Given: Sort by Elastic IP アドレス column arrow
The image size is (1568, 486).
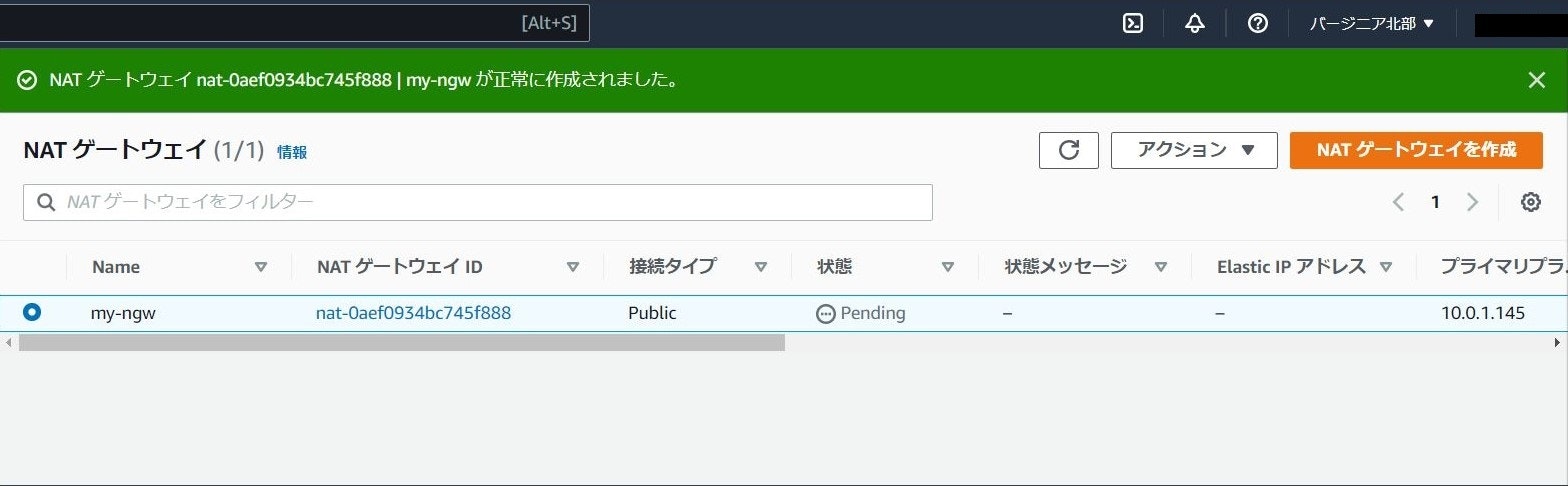Looking at the screenshot, I should (1386, 267).
